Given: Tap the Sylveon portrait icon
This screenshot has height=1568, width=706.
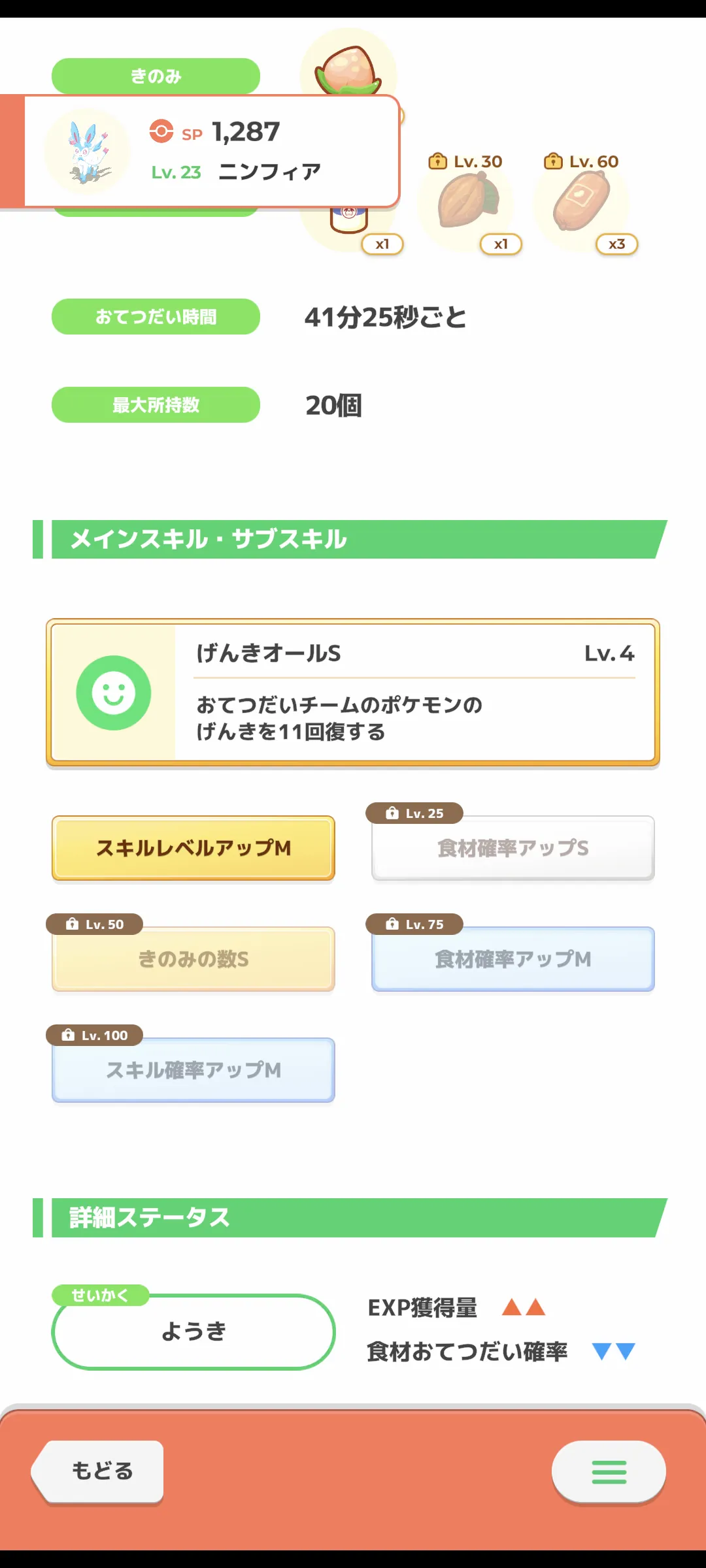Looking at the screenshot, I should (x=88, y=152).
